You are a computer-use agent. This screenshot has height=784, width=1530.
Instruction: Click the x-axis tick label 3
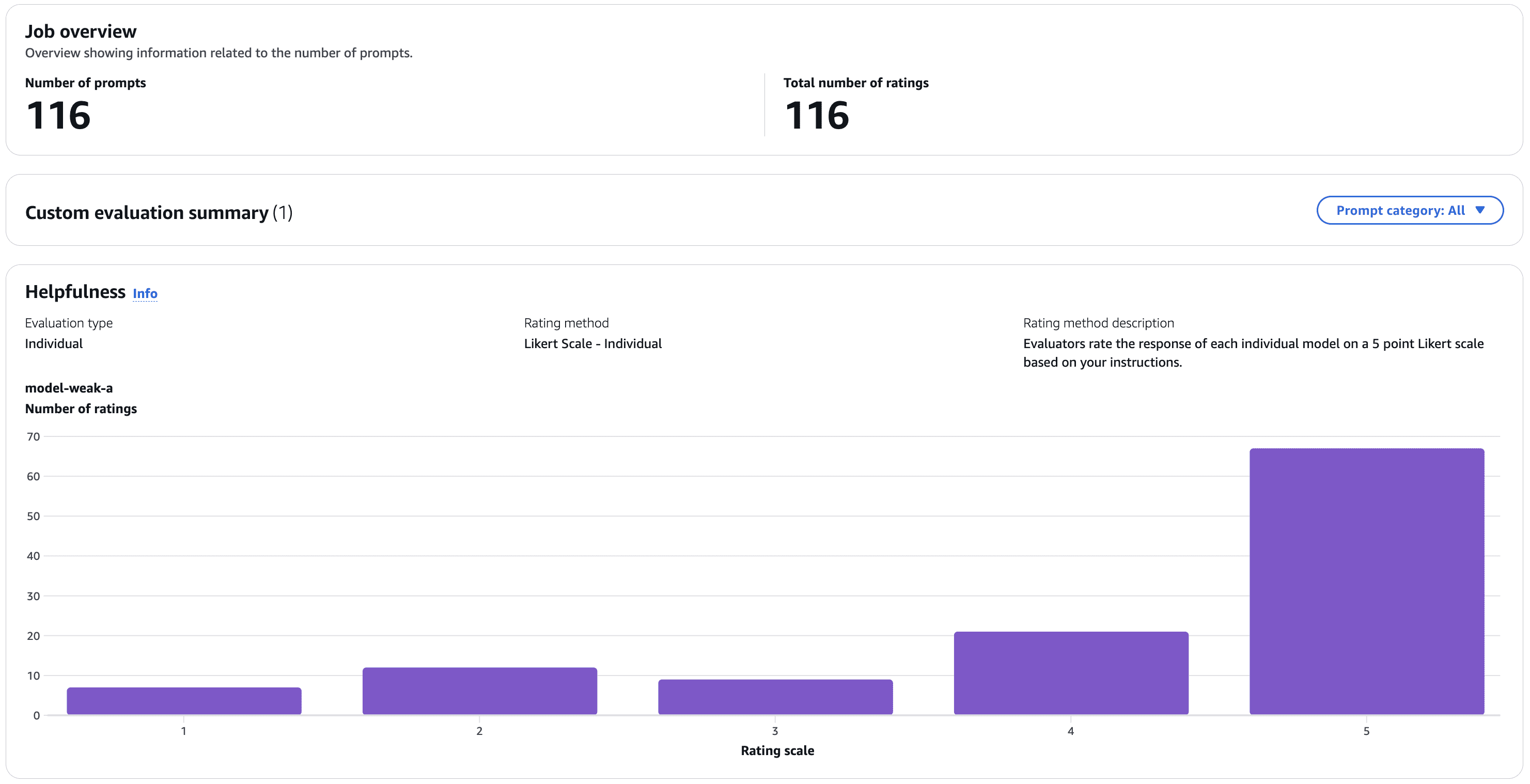775,731
